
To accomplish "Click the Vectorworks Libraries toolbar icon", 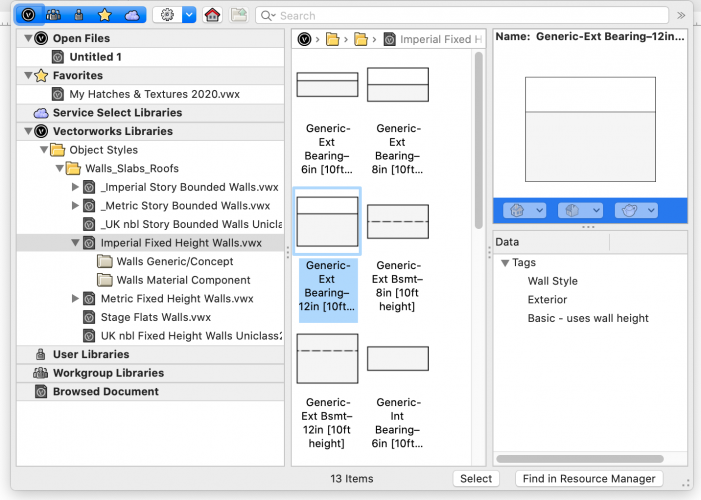I will click(28, 15).
